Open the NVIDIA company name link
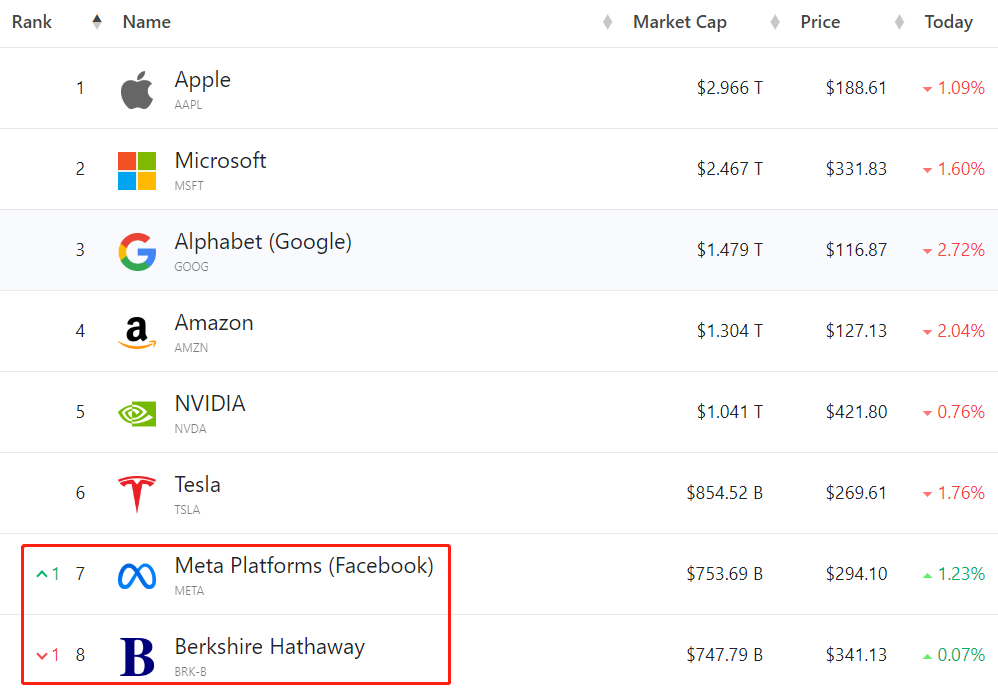Screen dimensions: 998x691 pos(210,403)
